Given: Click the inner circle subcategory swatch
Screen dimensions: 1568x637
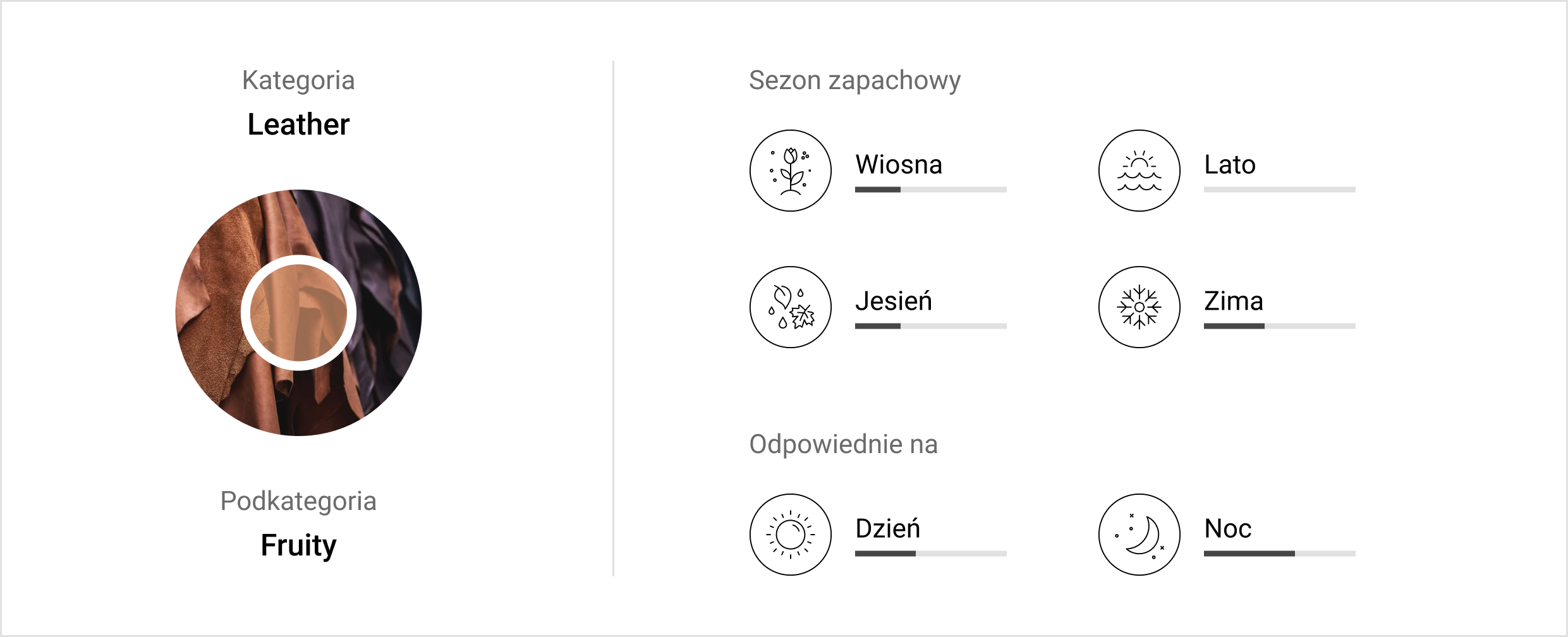Looking at the screenshot, I should (298, 313).
